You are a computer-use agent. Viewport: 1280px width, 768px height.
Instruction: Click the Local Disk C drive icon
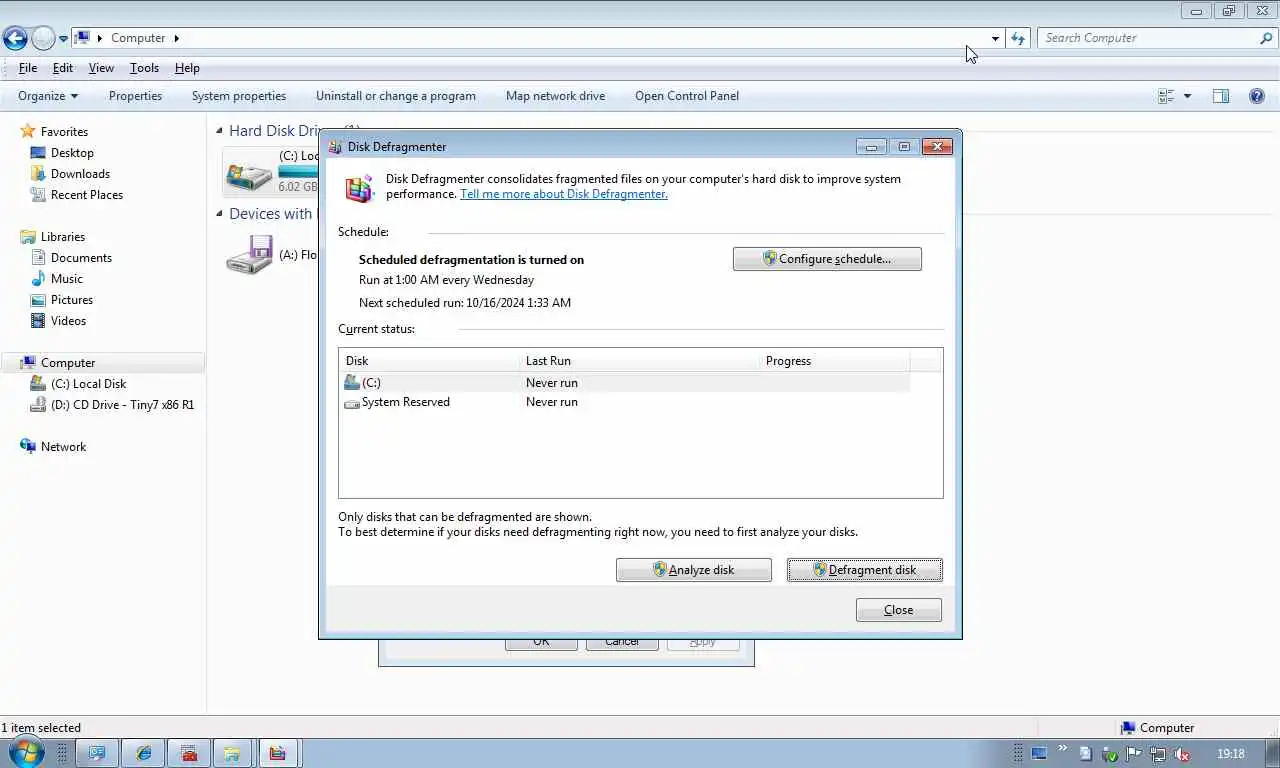(x=249, y=174)
